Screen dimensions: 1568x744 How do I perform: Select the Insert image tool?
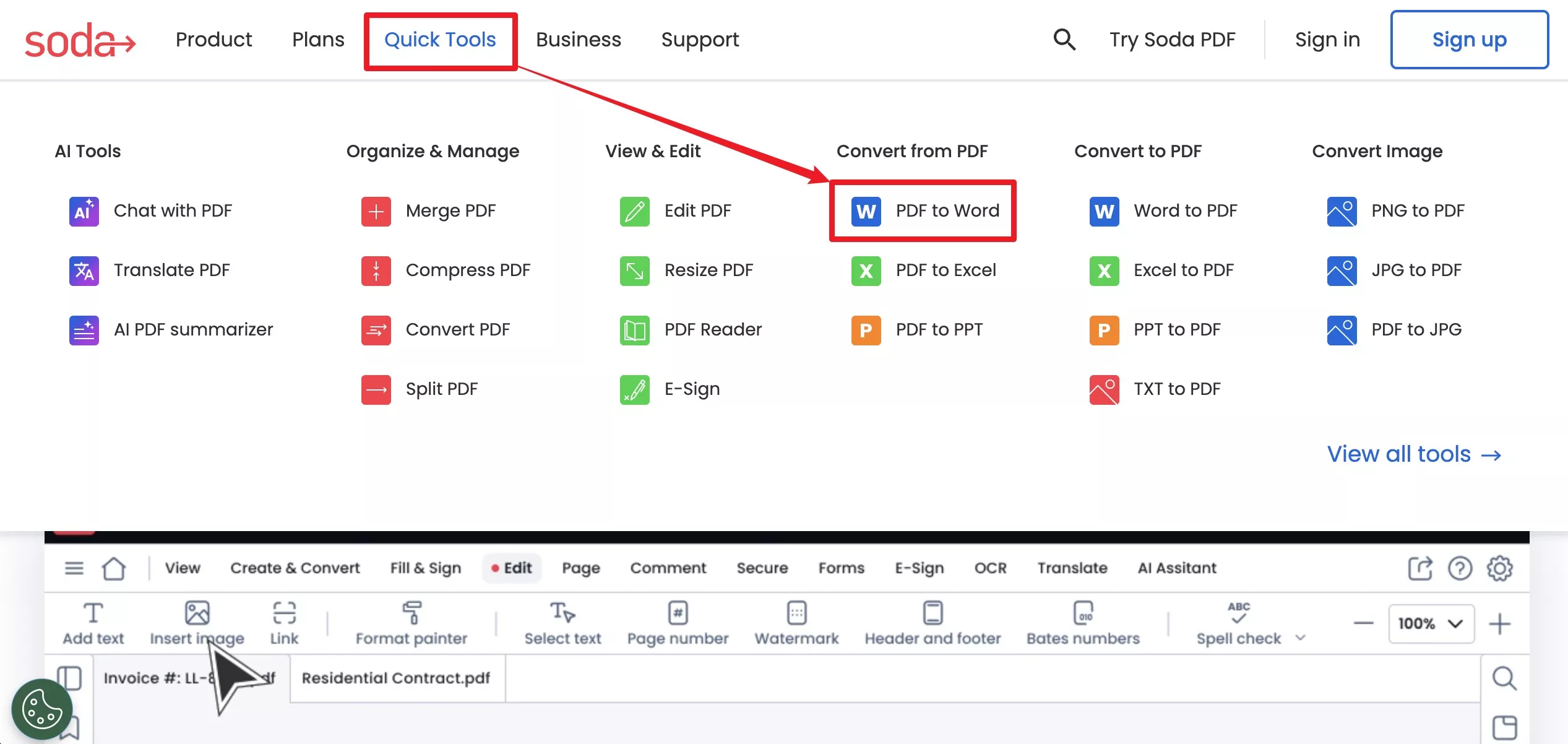(197, 623)
